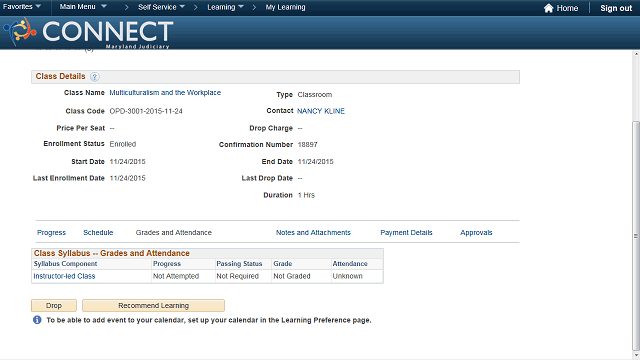Expand the Learning breadcrumb dropdown
The width and height of the screenshot is (640, 360).
coord(225,7)
